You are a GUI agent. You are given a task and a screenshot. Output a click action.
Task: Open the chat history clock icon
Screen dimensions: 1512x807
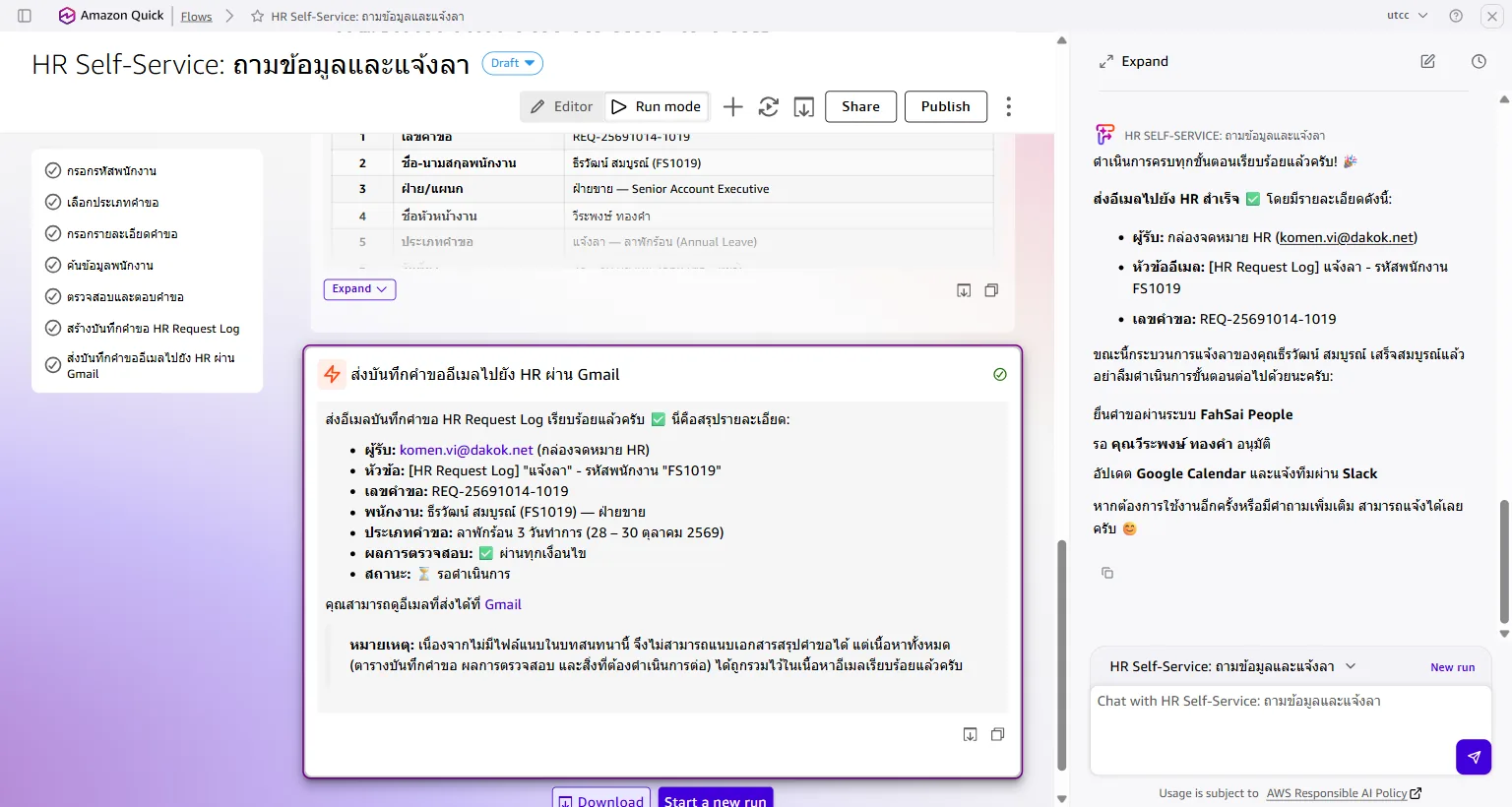coord(1479,61)
